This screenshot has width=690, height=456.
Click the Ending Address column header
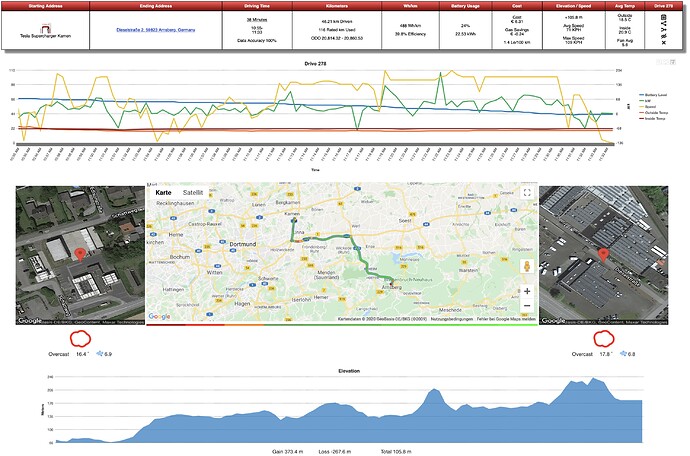(x=156, y=6)
